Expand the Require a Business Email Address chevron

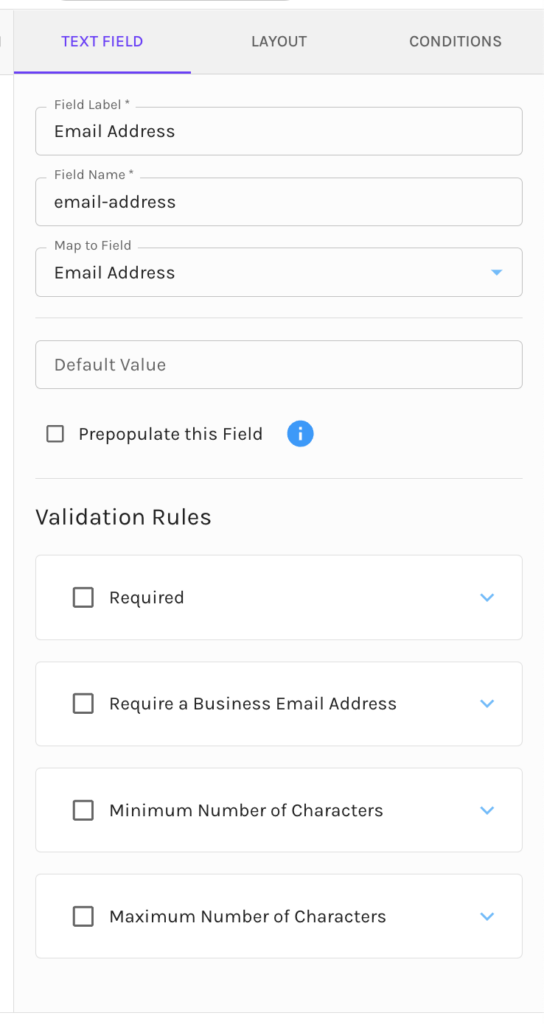(x=487, y=704)
